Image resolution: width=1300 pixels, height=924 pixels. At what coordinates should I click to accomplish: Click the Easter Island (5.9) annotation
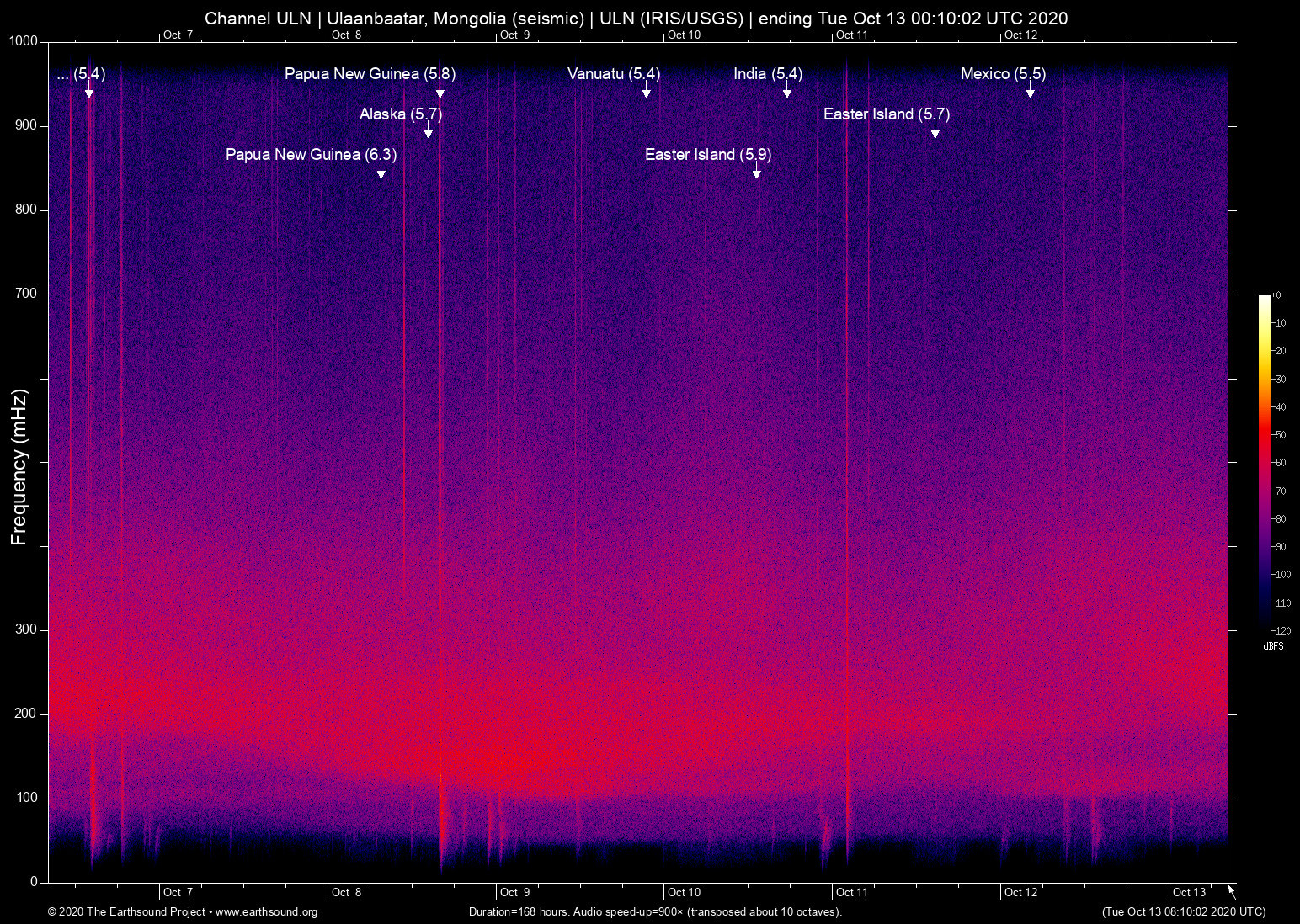[708, 155]
